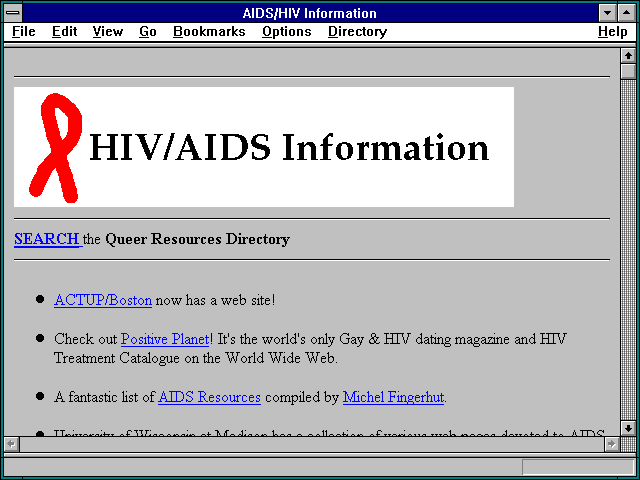The width and height of the screenshot is (640, 480).
Task: Open the File menu
Action: point(24,32)
